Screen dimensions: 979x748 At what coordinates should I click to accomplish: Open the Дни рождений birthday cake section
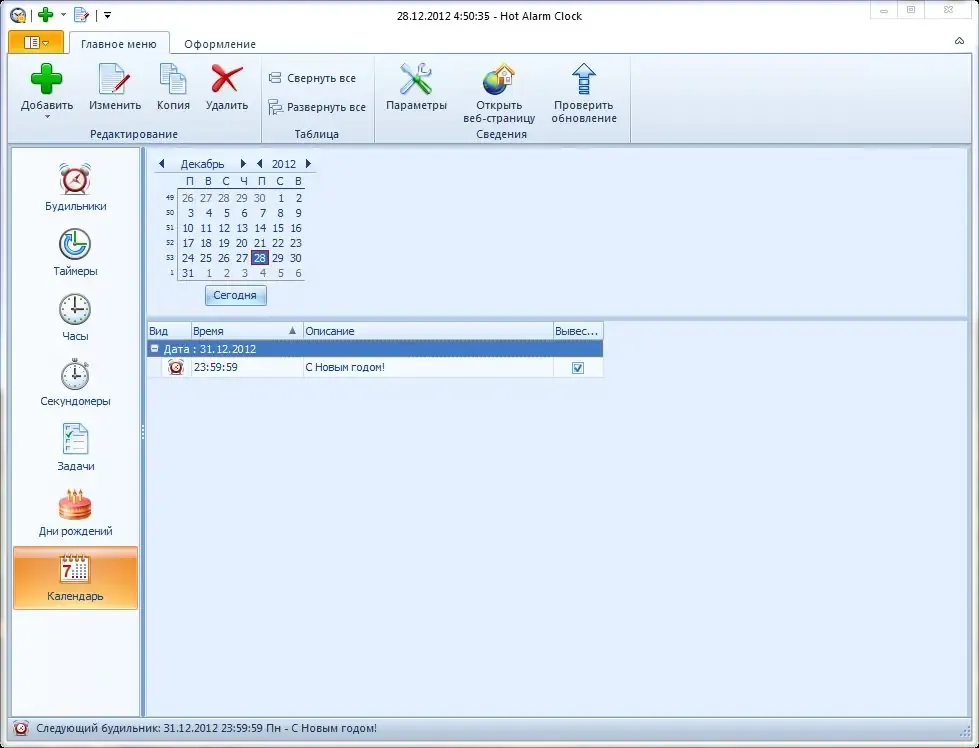coord(75,512)
